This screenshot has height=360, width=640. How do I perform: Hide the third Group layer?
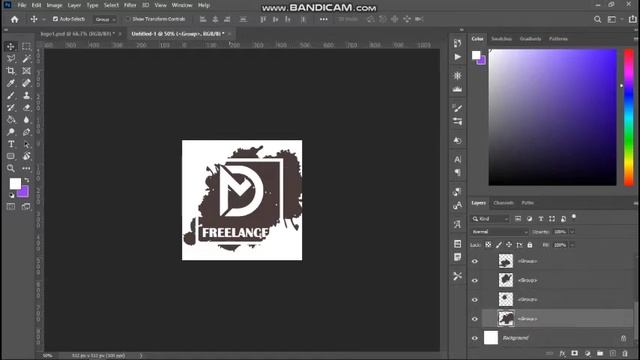475,300
